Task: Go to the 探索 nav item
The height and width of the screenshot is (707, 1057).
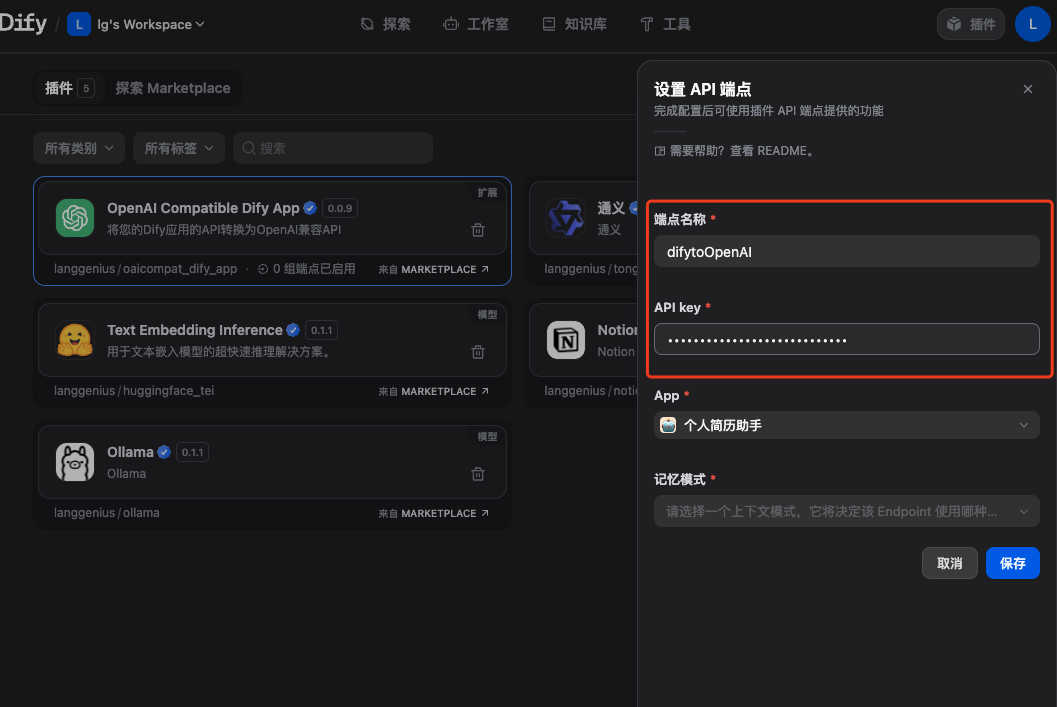Action: (x=386, y=25)
